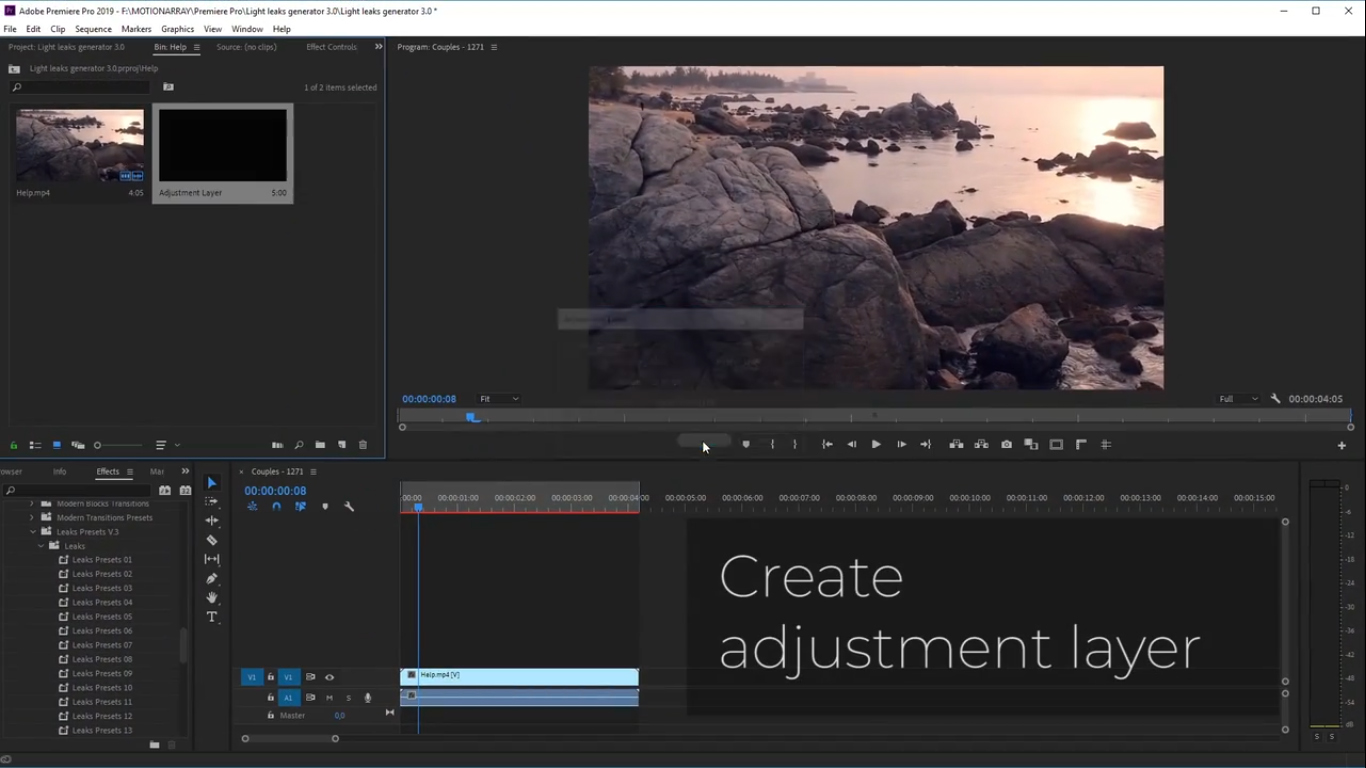1366x768 pixels.
Task: Mute the A1 audio track
Action: click(330, 697)
